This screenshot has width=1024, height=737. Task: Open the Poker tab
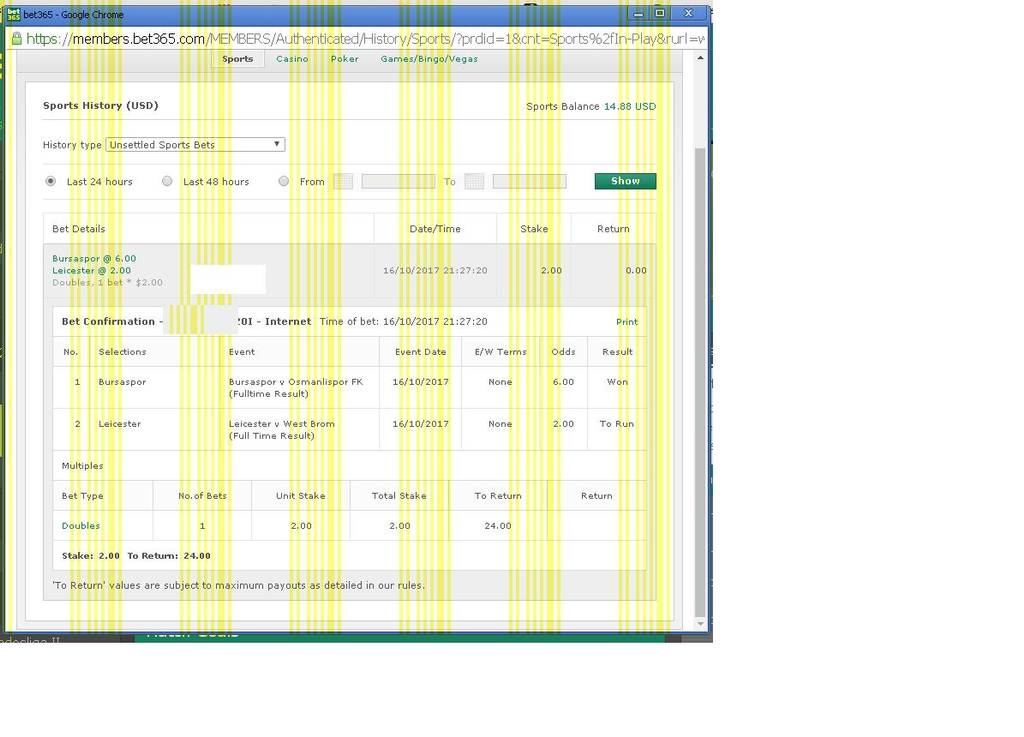tap(344, 59)
